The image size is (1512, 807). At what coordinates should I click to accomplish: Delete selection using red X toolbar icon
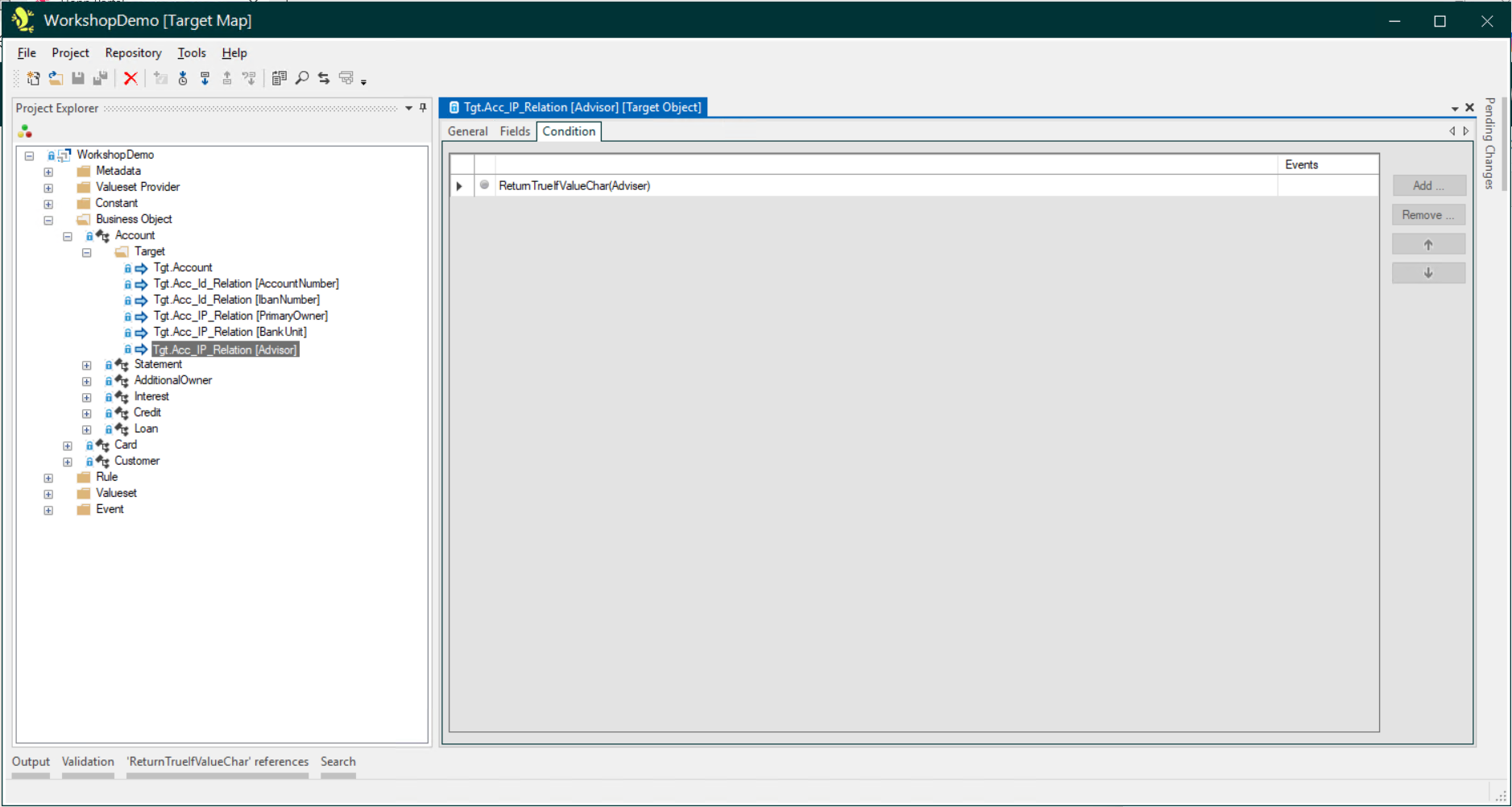[x=131, y=78]
